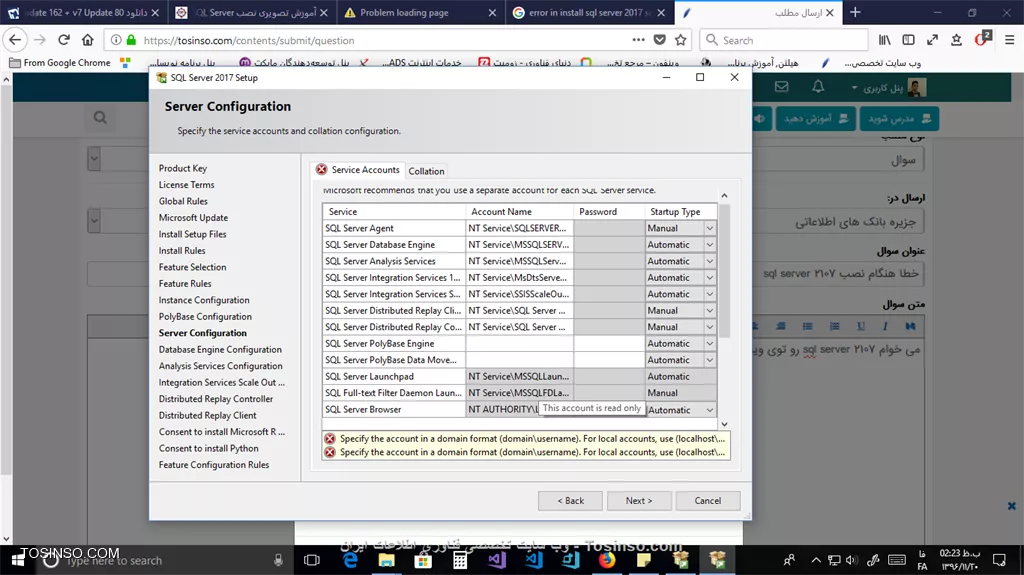Screen dimensions: 1024x575
Task: Click the password cell for SQL Server PolyBase Engine
Action: point(609,343)
